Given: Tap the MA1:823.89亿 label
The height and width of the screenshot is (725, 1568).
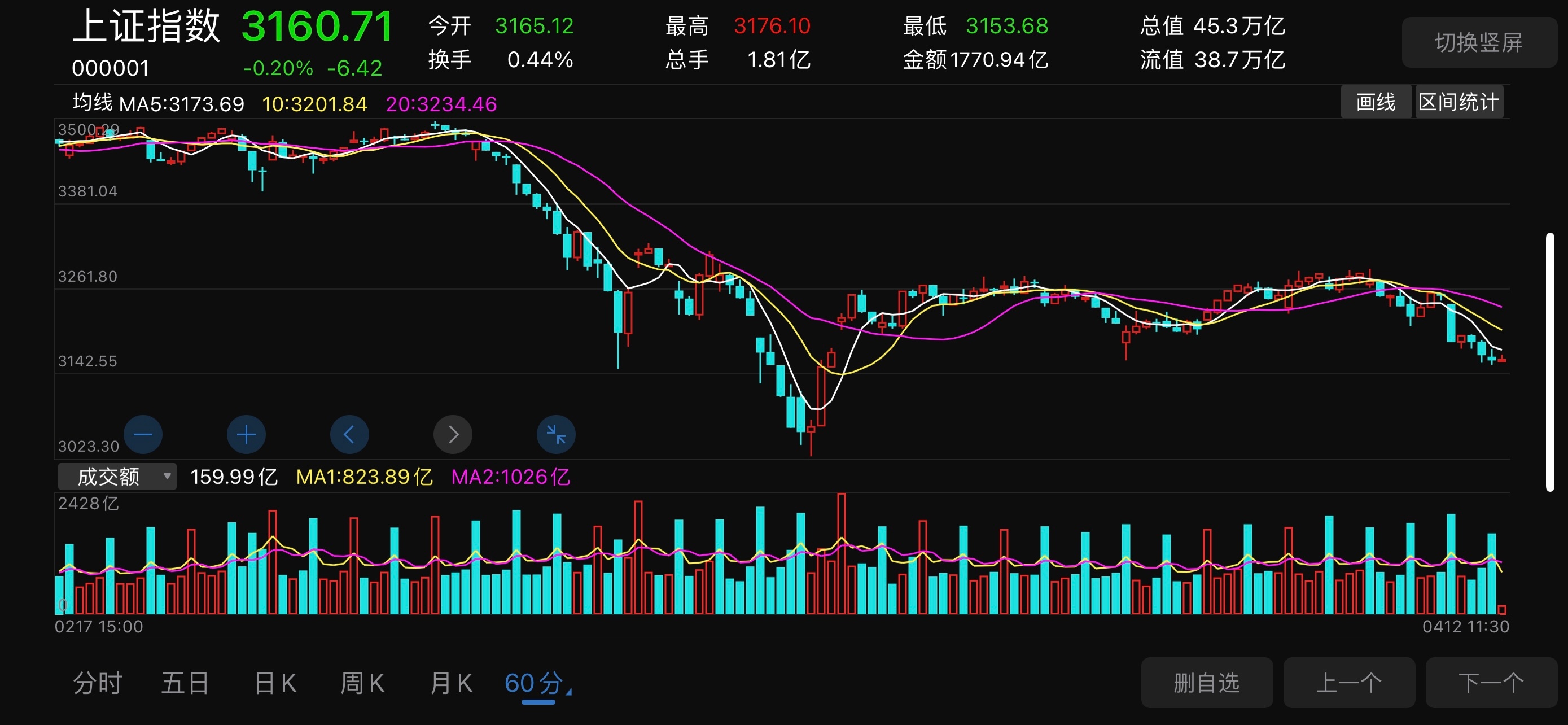Looking at the screenshot, I should click(x=364, y=477).
